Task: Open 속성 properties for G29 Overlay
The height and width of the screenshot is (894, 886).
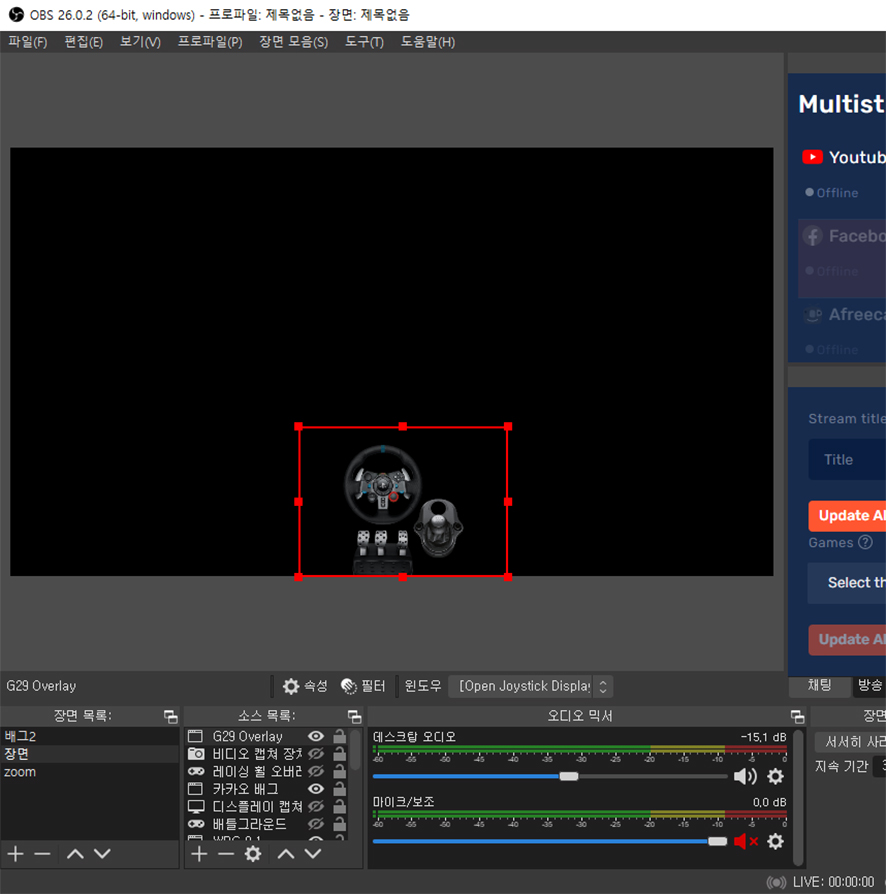Action: coord(305,686)
